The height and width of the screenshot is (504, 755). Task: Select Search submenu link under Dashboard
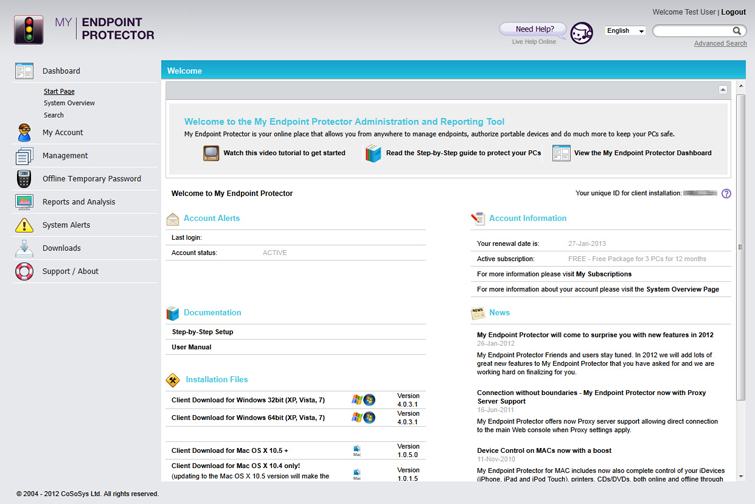point(53,115)
